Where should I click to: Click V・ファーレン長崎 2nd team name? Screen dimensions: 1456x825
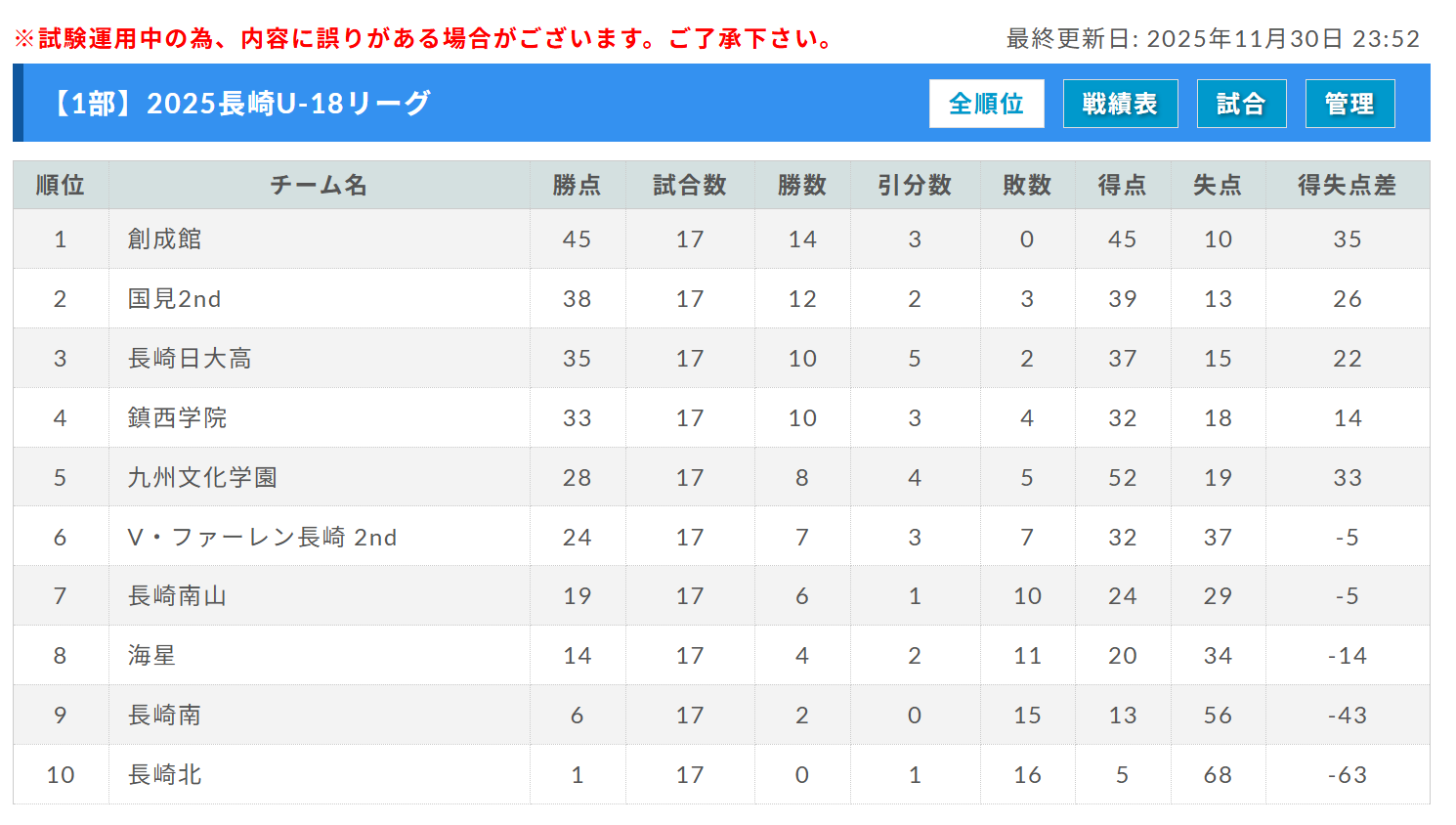[x=262, y=538]
